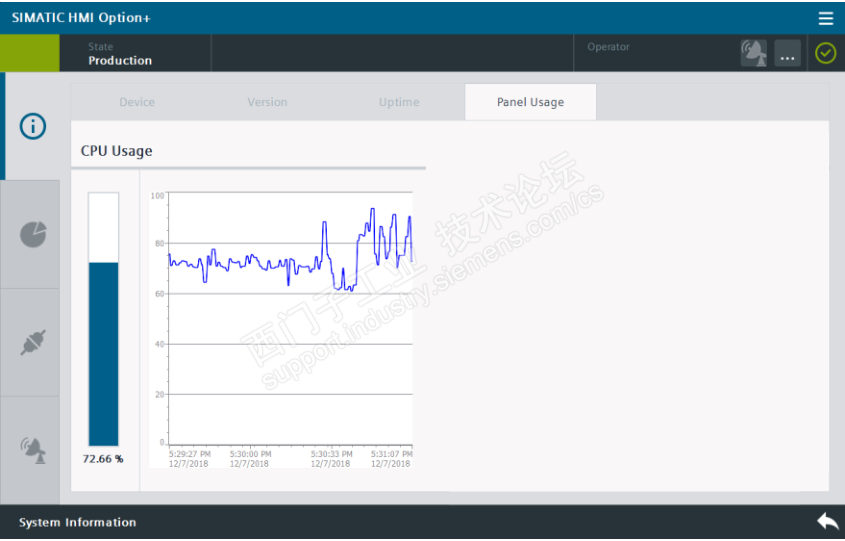Click the green checkmark status icon
The image size is (845, 541).
826,53
